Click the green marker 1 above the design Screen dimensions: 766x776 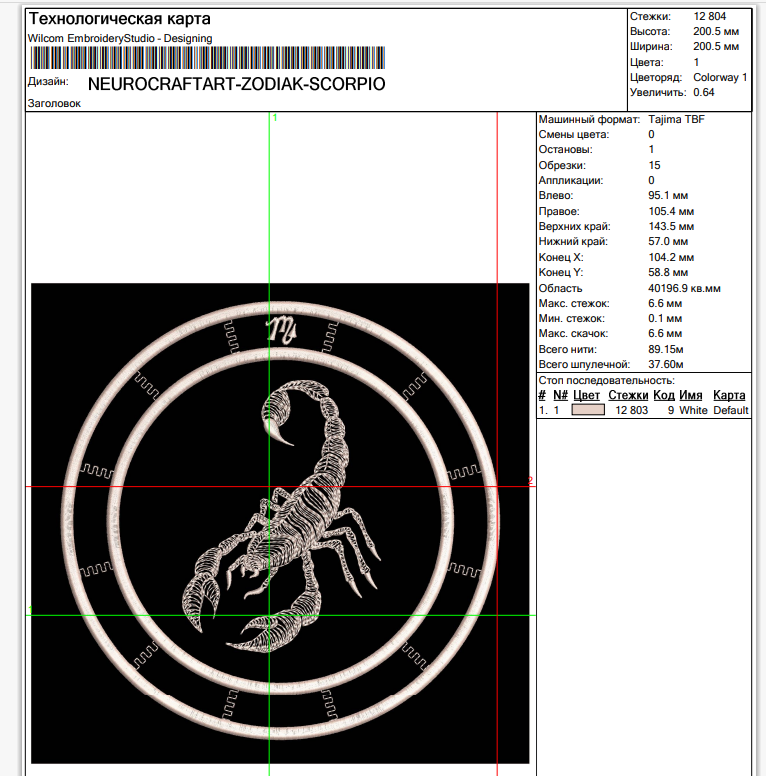(x=274, y=118)
